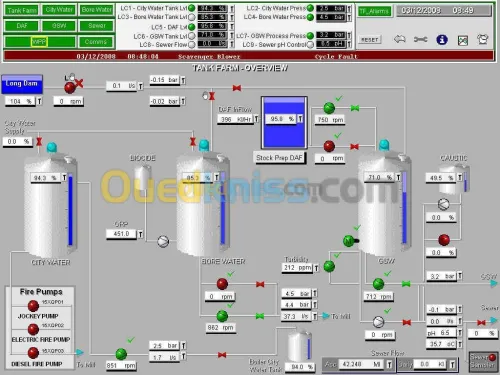Open the Sewer page
This screenshot has height=375, width=500.
(x=97, y=26)
